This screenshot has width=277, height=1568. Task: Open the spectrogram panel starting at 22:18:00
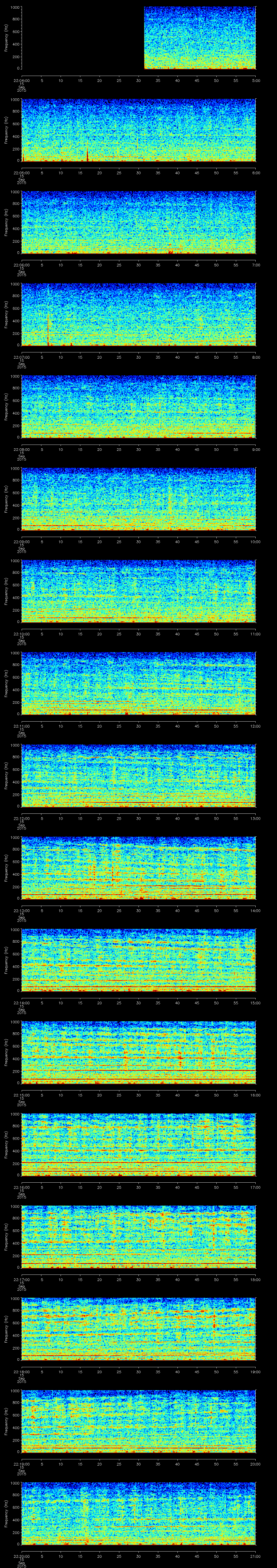click(x=139, y=1329)
